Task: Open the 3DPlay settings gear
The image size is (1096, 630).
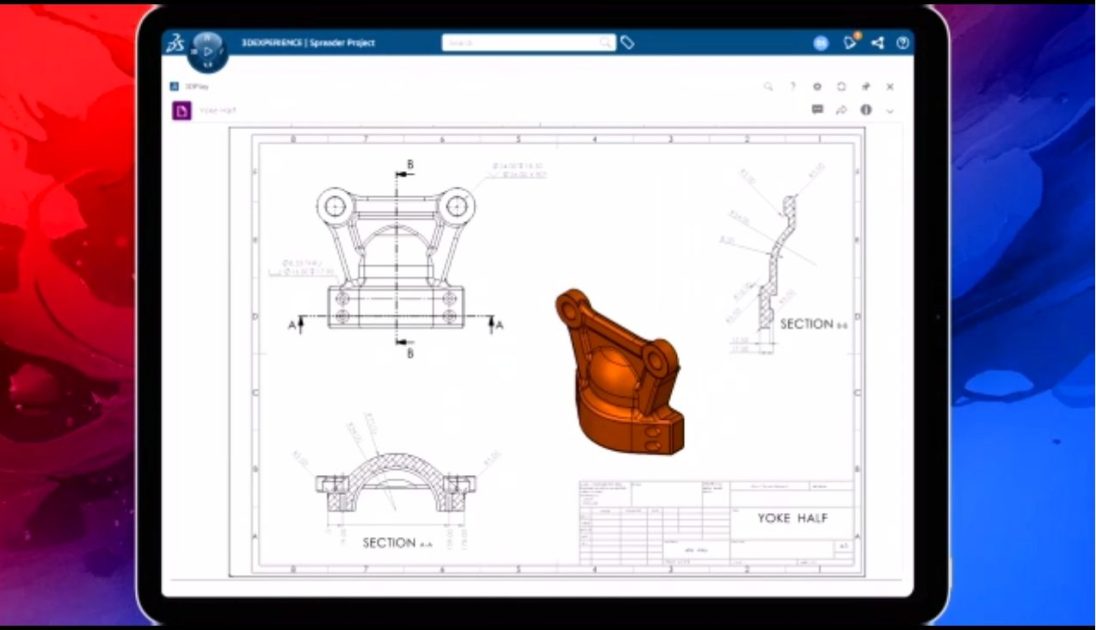Action: [817, 87]
